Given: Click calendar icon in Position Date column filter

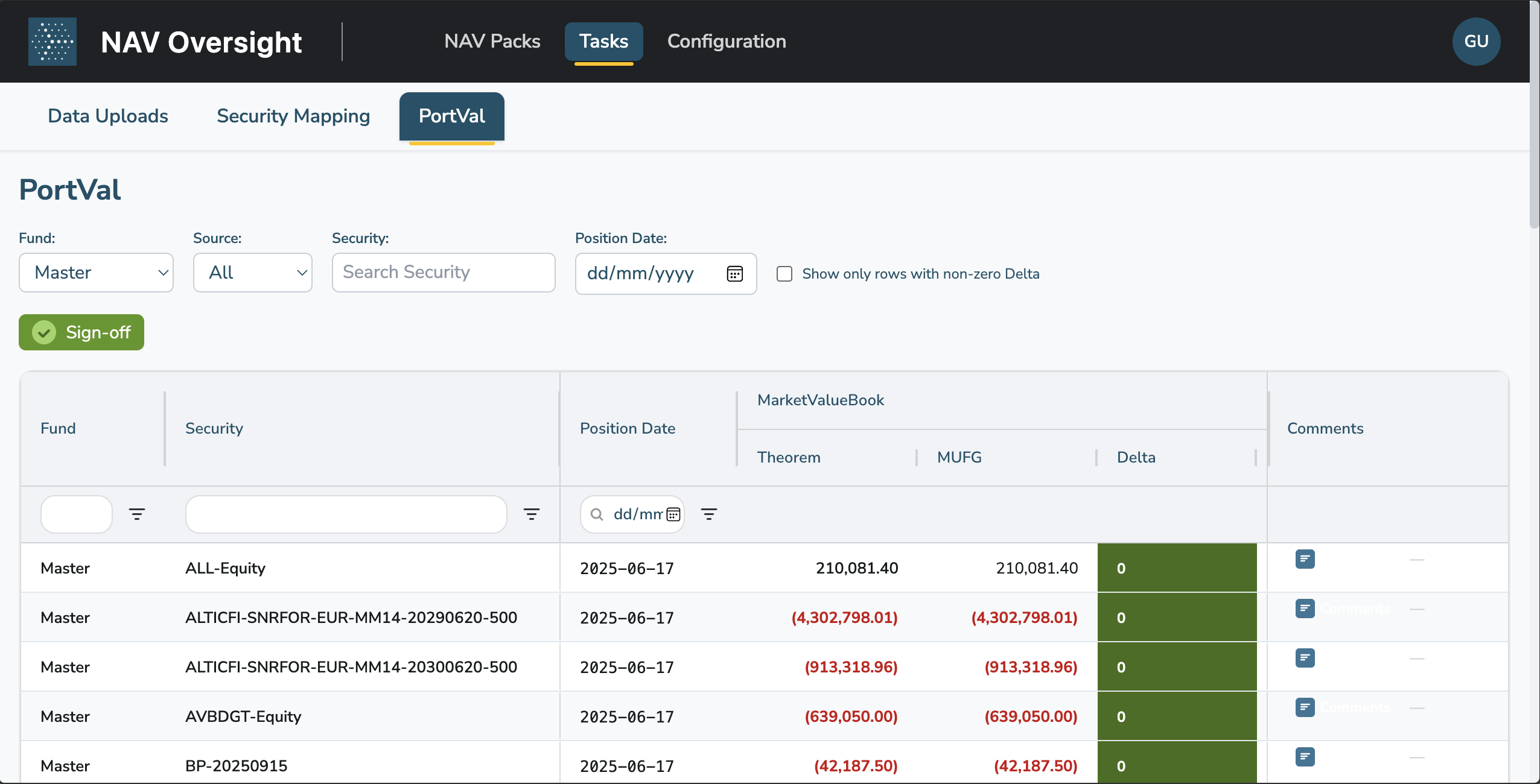Looking at the screenshot, I should [673, 514].
